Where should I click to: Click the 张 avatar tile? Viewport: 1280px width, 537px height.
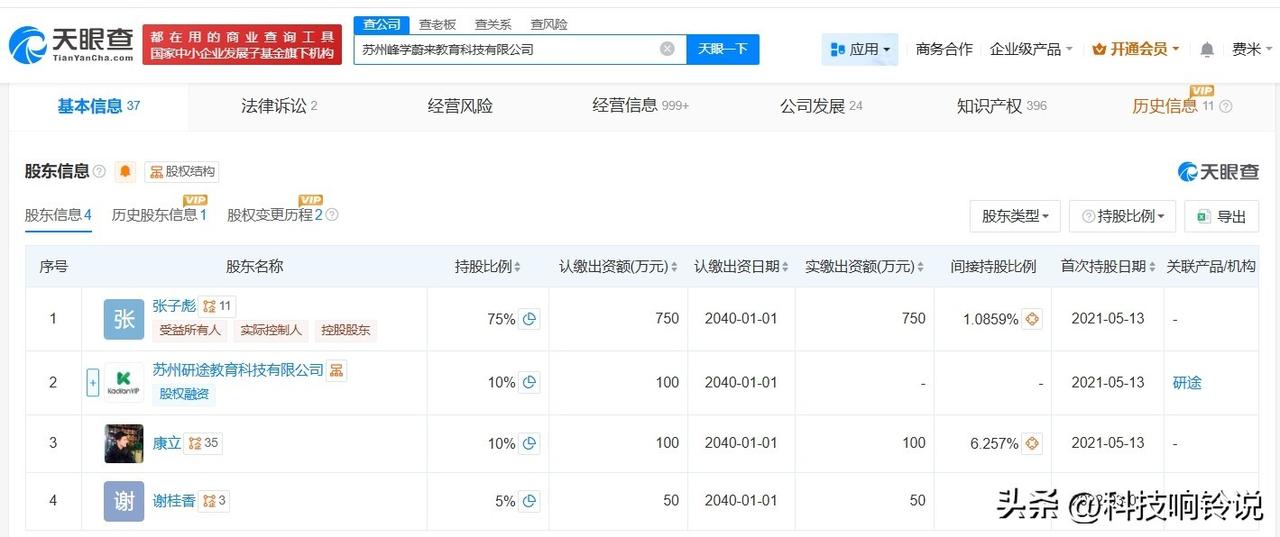tap(124, 319)
